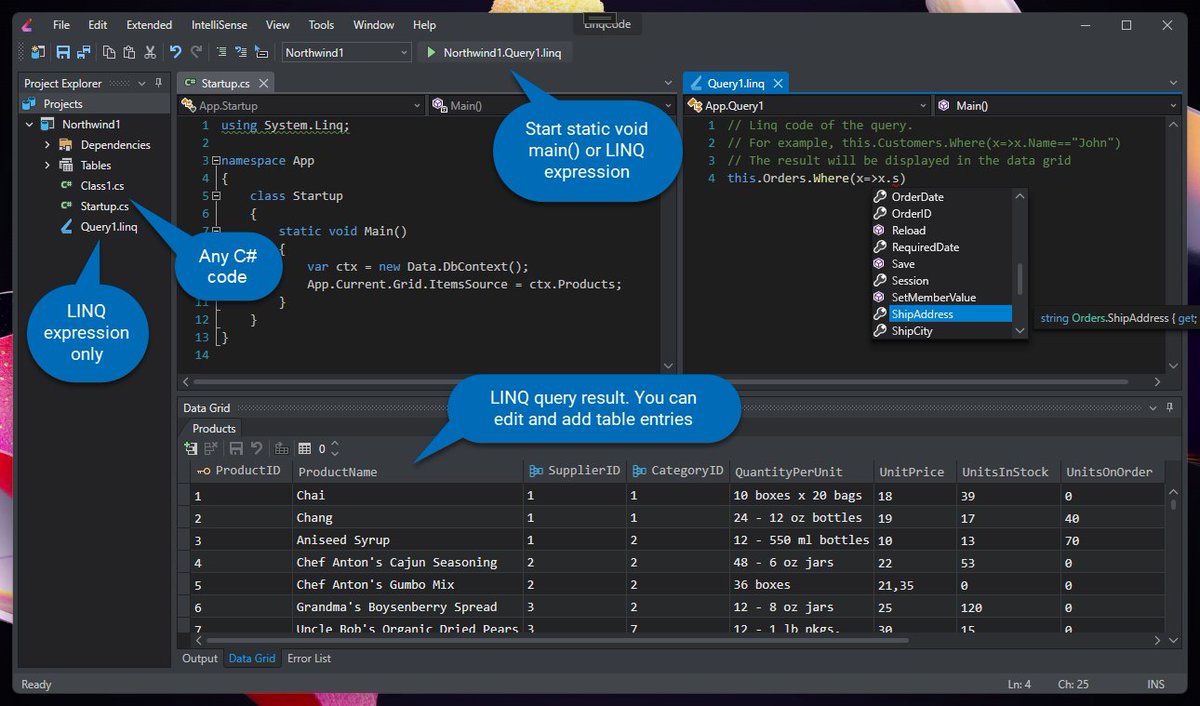Click the increase indent toolbar icon
Image resolution: width=1200 pixels, height=706 pixels.
pyautogui.click(x=220, y=52)
